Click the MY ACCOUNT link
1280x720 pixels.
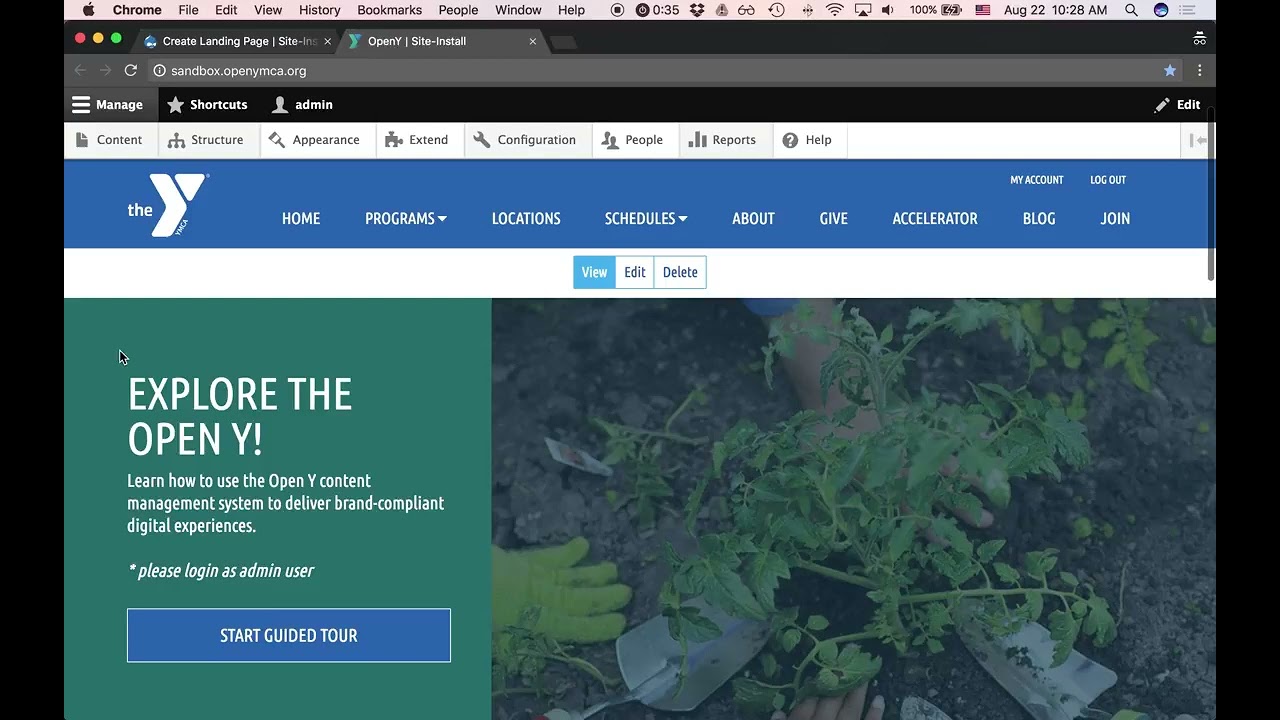point(1037,180)
